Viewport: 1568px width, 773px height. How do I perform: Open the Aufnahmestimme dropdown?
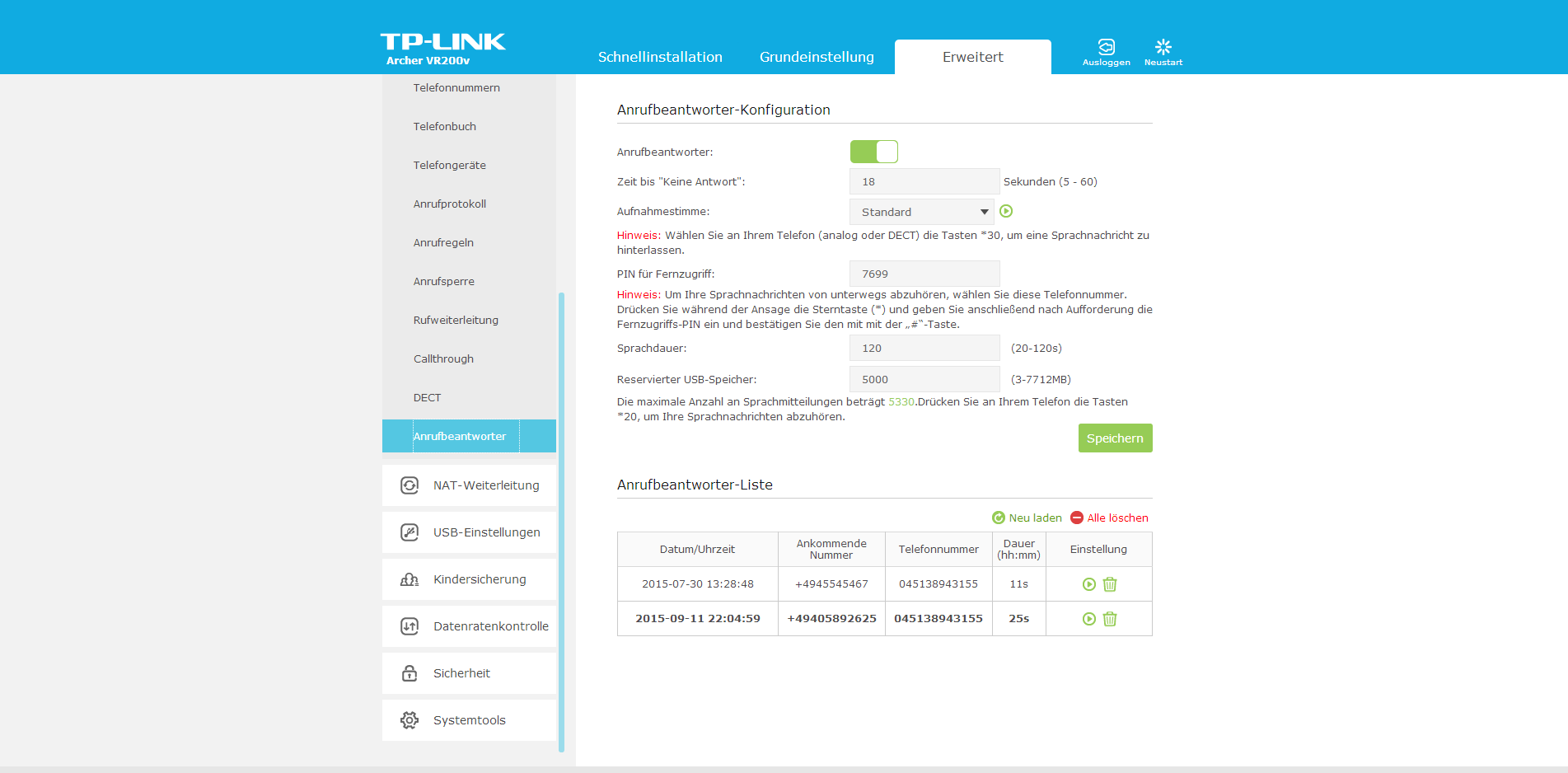click(921, 212)
